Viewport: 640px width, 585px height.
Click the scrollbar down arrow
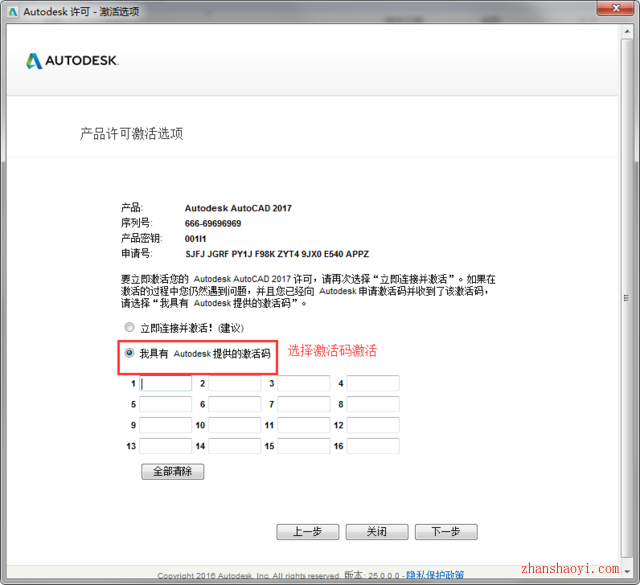pyautogui.click(x=627, y=572)
